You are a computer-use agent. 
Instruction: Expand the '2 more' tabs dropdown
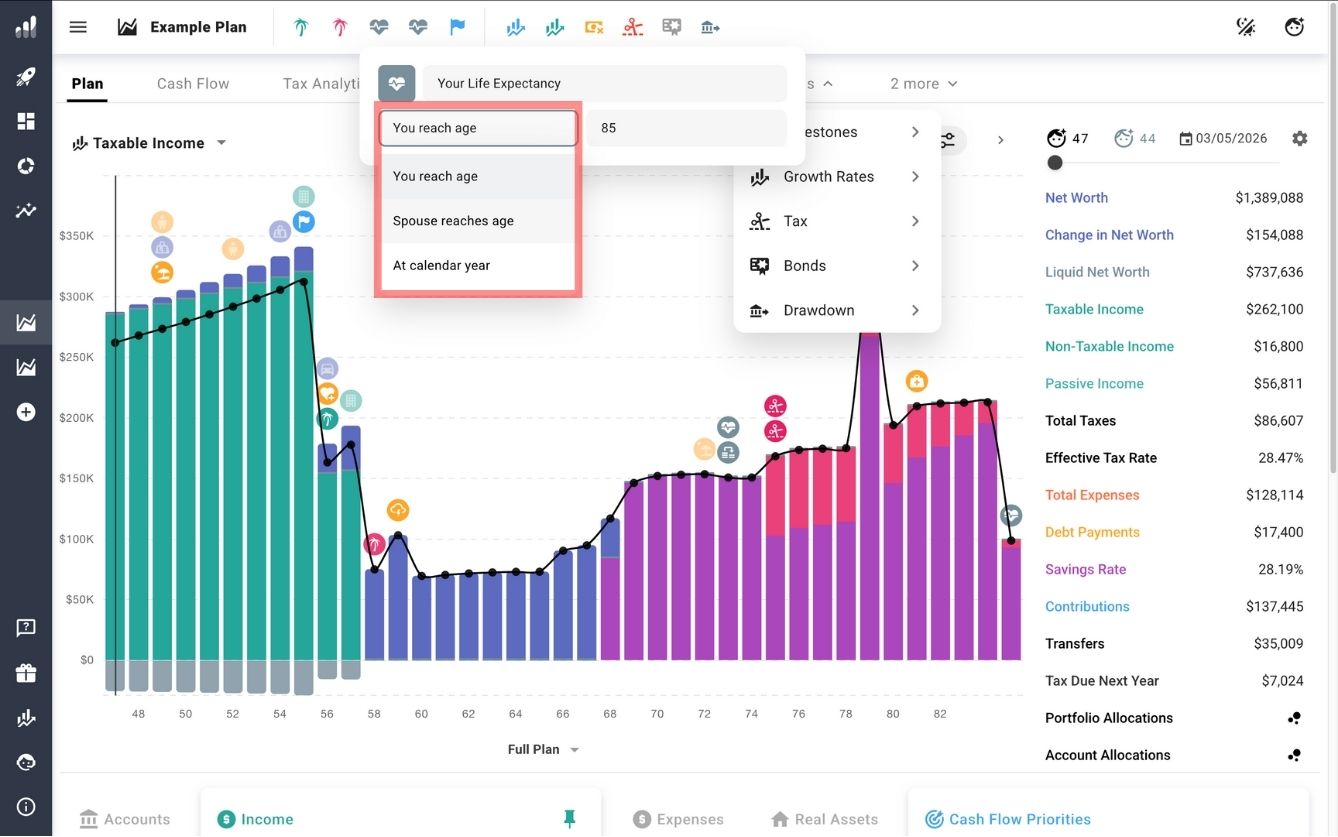pos(923,84)
